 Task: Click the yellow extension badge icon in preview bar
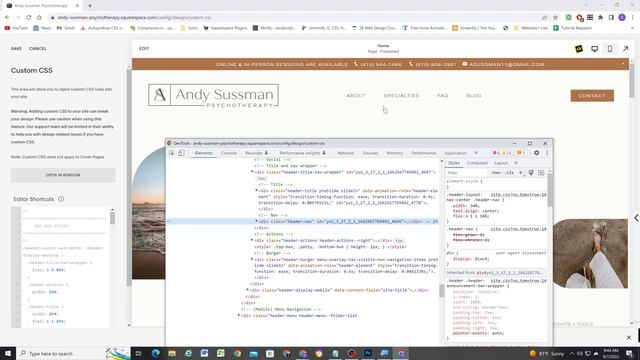(579, 49)
